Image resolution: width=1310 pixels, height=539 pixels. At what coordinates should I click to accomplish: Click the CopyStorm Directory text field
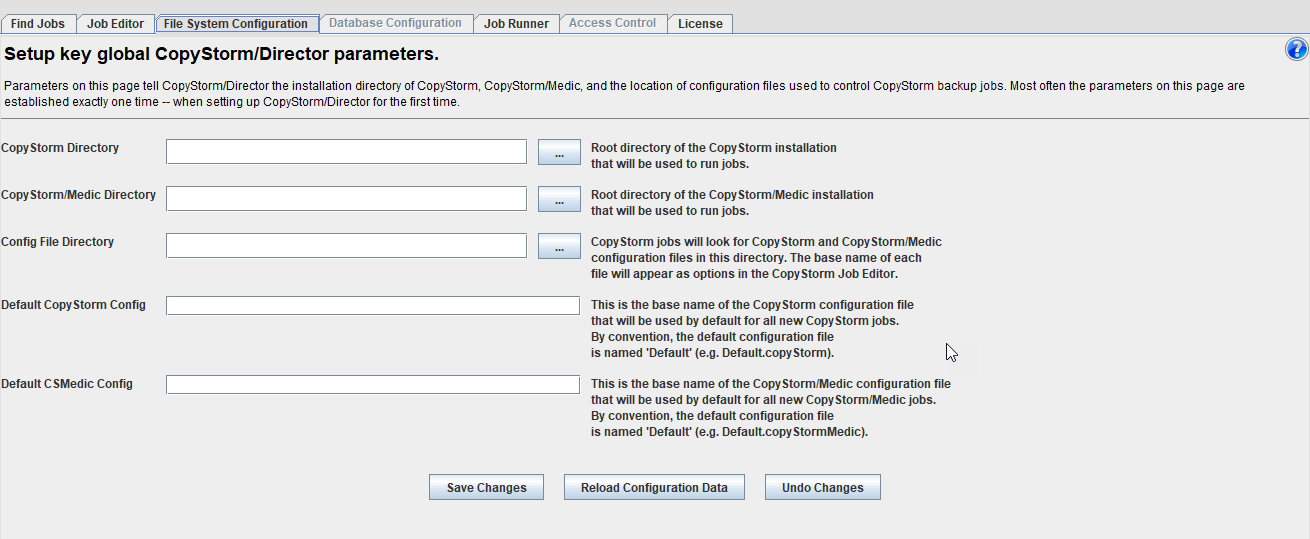pos(346,151)
